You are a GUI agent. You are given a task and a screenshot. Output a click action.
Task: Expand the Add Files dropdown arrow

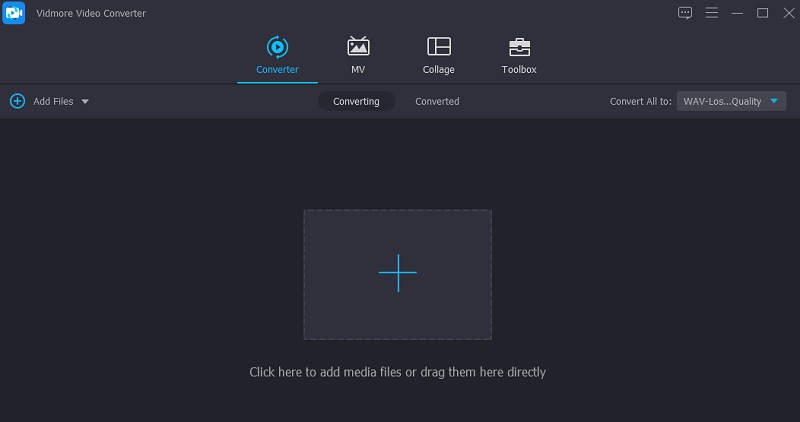click(x=85, y=101)
